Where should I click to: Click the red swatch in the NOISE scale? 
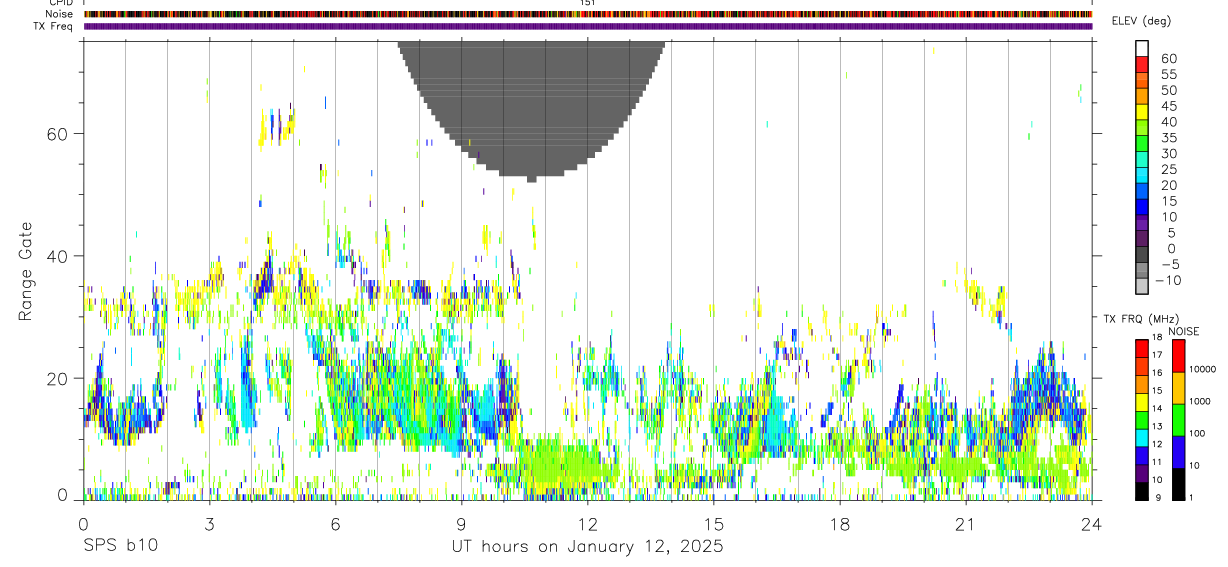1179,356
